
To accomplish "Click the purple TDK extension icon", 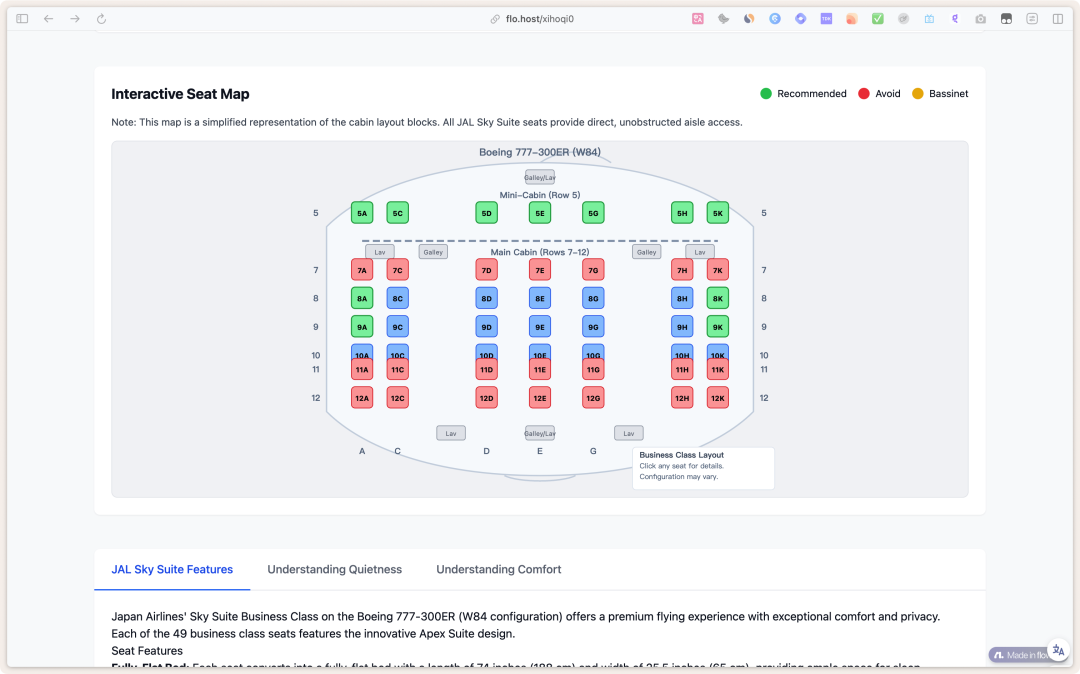I will tap(826, 19).
